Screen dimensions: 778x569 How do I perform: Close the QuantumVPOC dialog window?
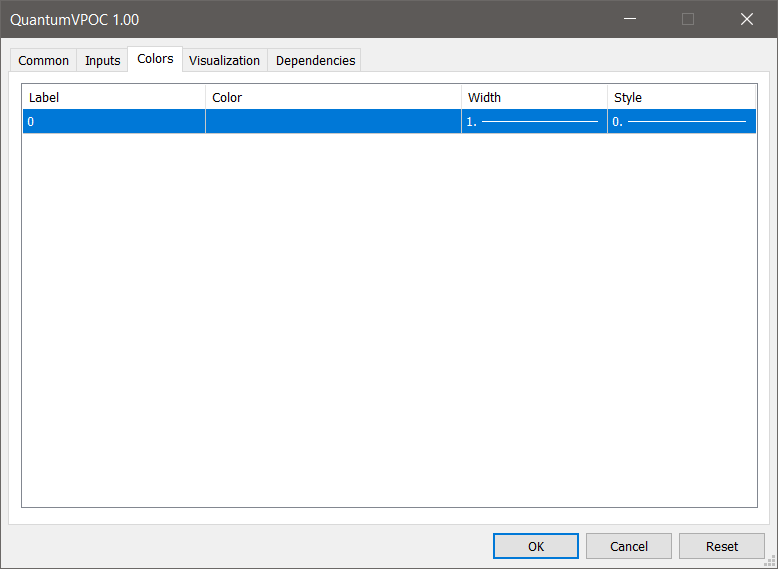[746, 19]
